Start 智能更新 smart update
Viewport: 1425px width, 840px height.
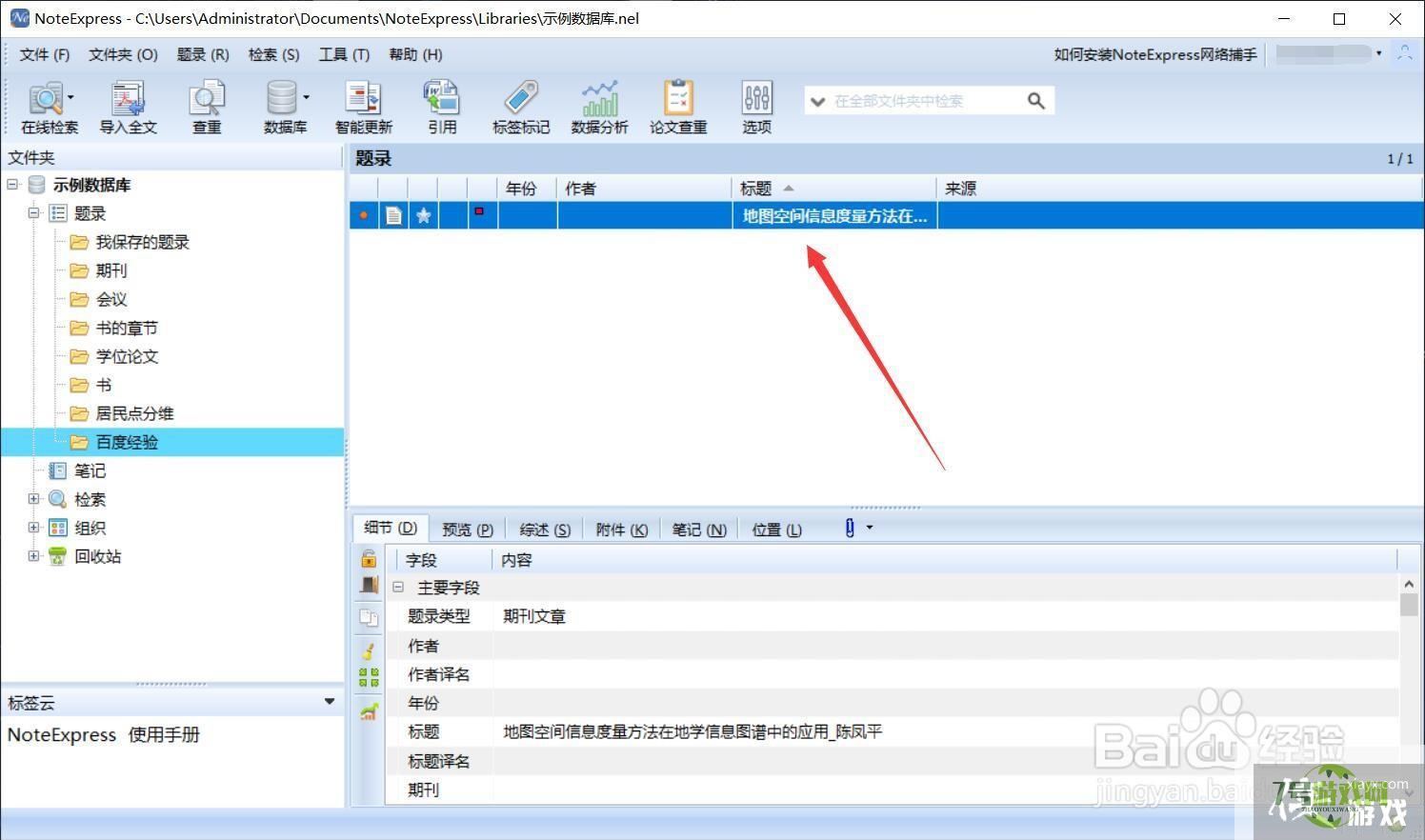point(363,107)
